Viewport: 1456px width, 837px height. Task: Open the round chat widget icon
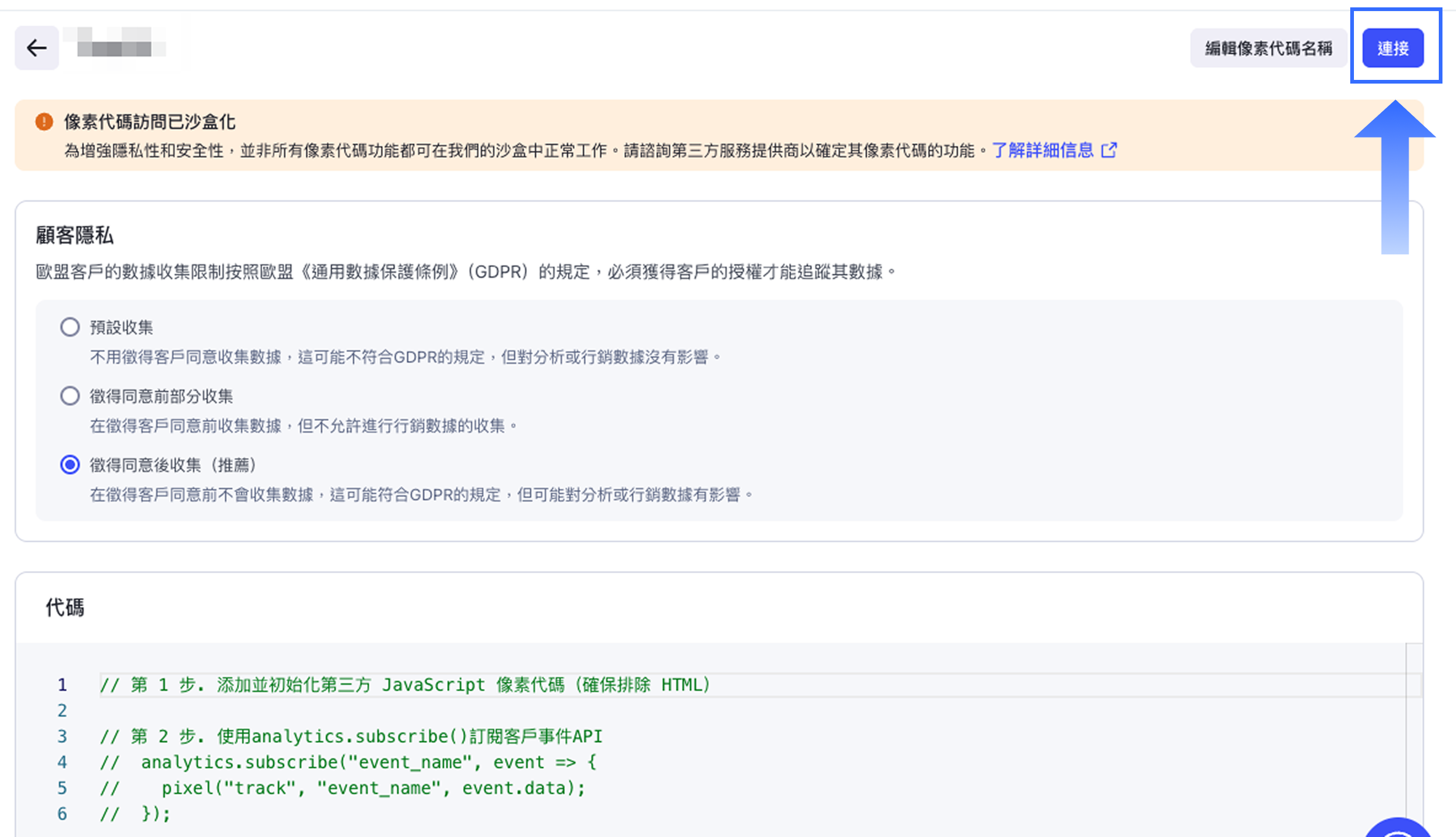tap(1398, 828)
